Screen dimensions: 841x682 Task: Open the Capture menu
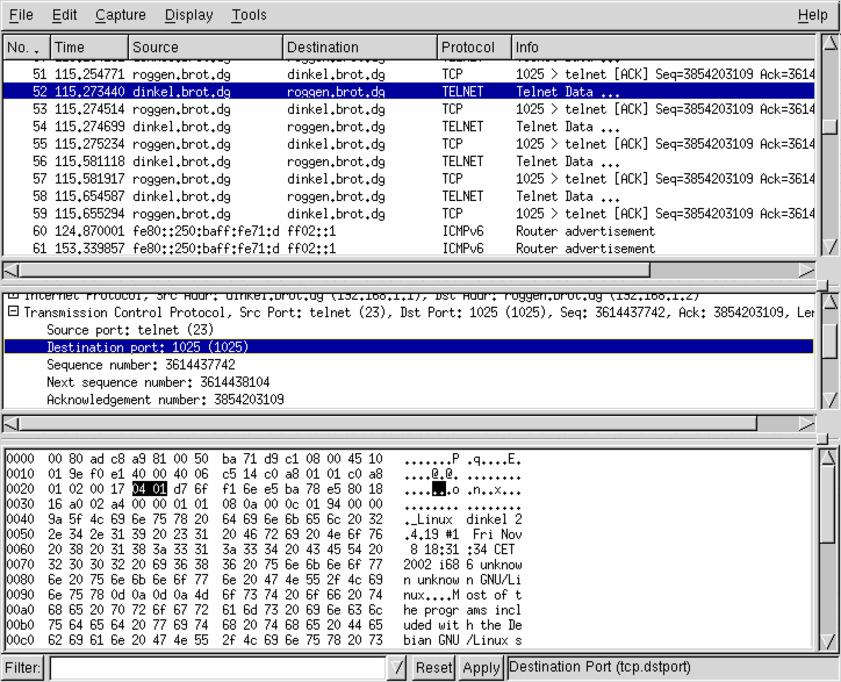(x=119, y=15)
